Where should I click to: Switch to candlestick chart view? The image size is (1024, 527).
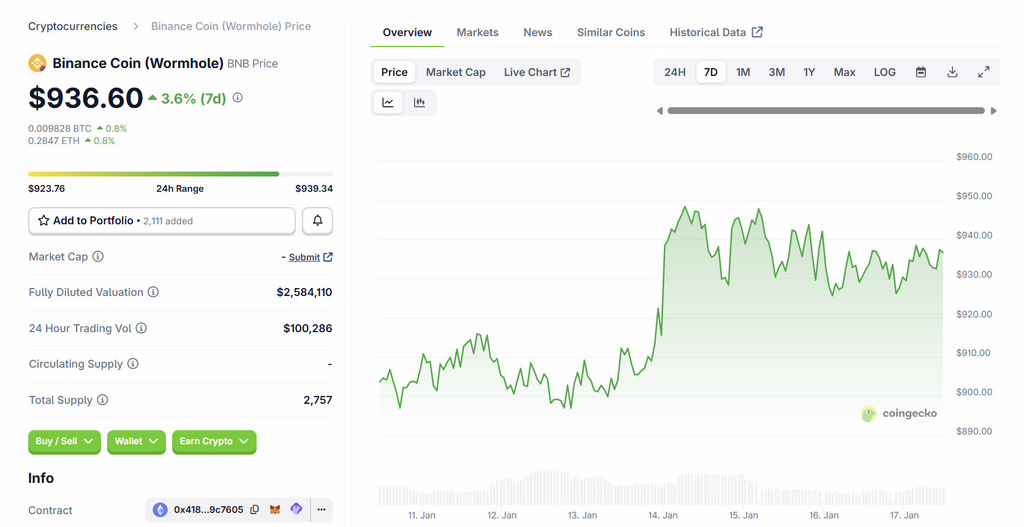(x=420, y=102)
